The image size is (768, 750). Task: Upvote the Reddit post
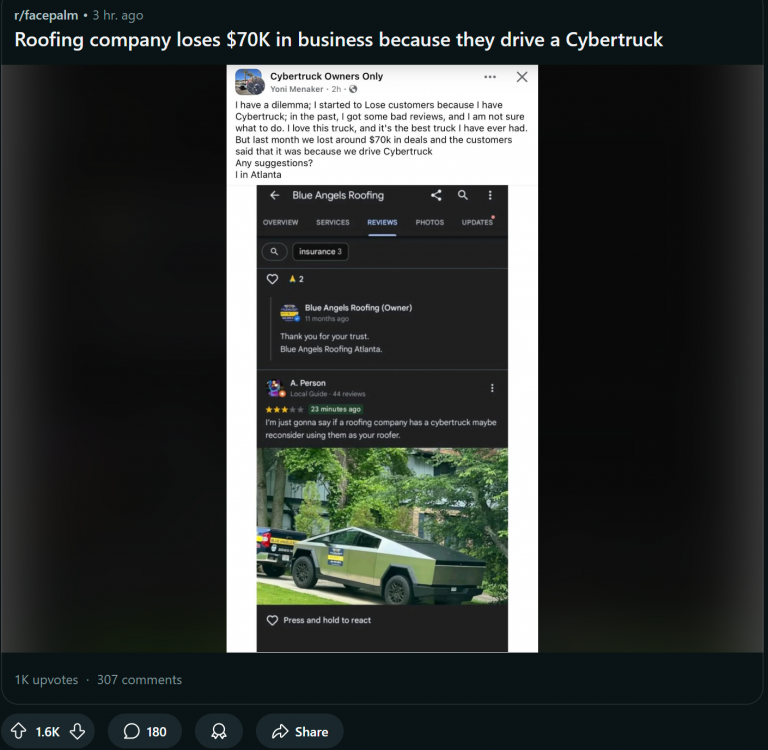pos(19,731)
